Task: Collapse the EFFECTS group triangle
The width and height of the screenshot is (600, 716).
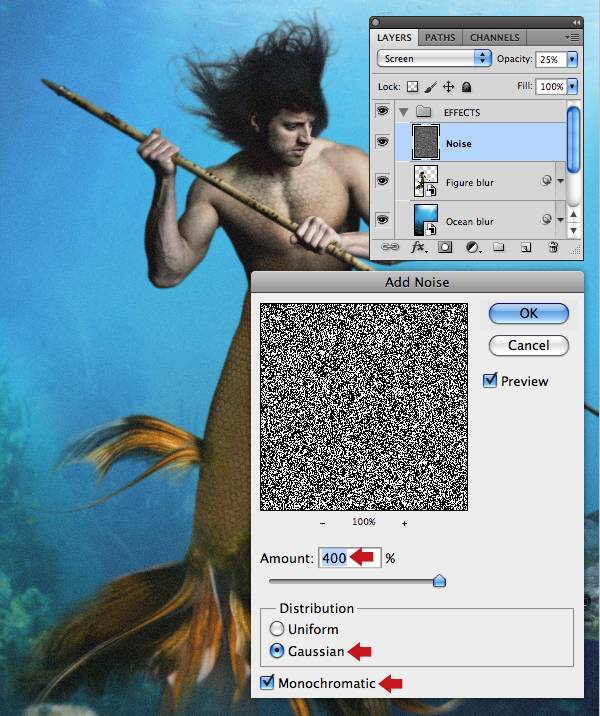Action: 403,112
